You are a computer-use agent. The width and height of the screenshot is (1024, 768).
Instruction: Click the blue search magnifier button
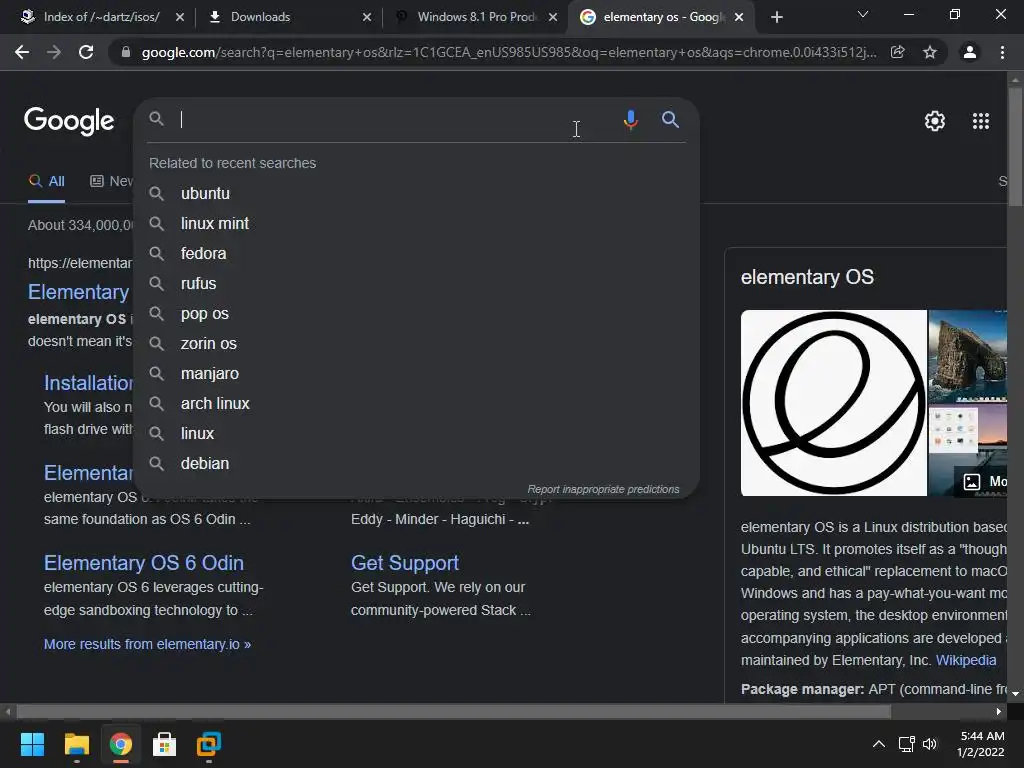click(x=670, y=120)
